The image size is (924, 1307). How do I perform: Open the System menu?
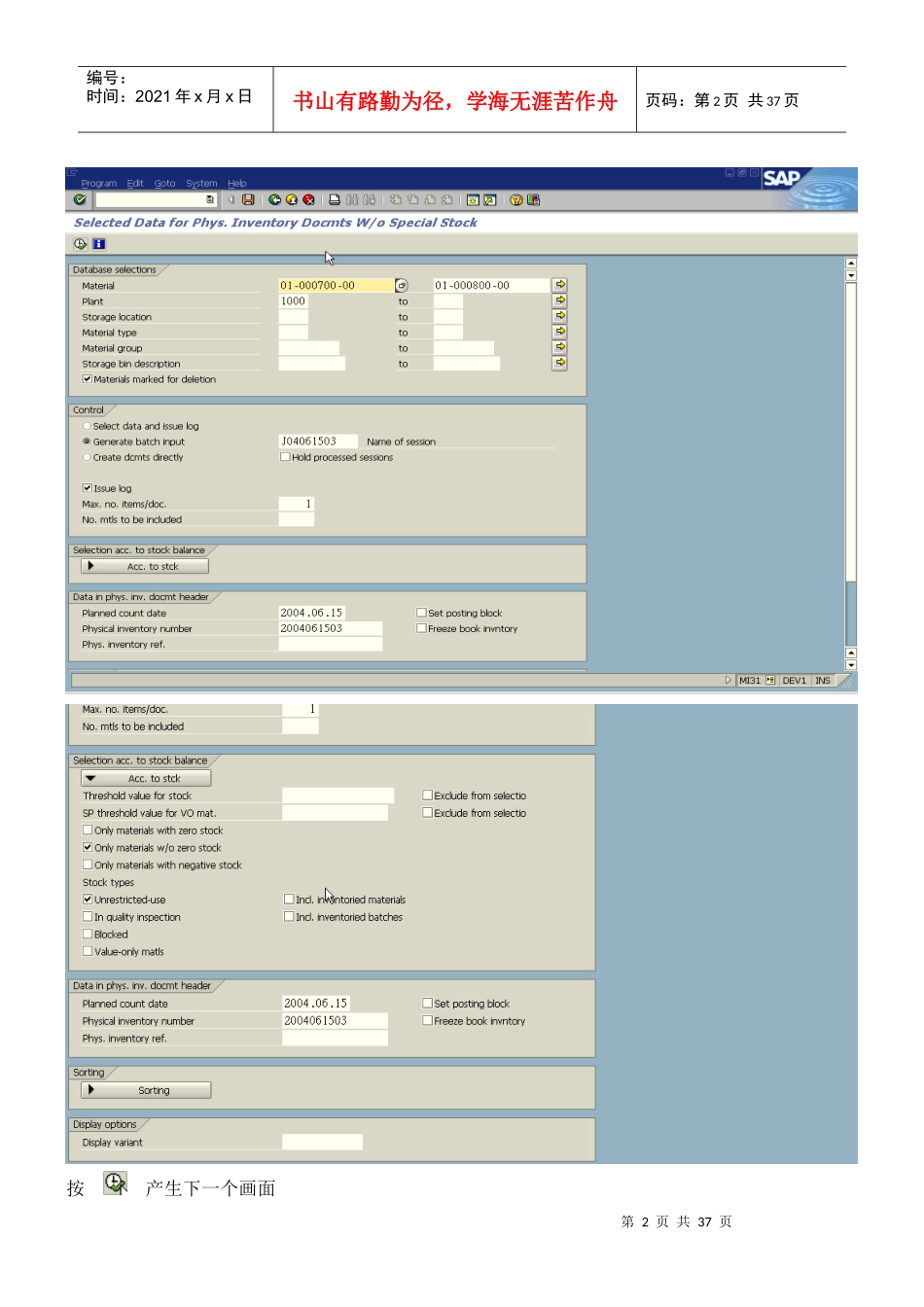click(201, 183)
